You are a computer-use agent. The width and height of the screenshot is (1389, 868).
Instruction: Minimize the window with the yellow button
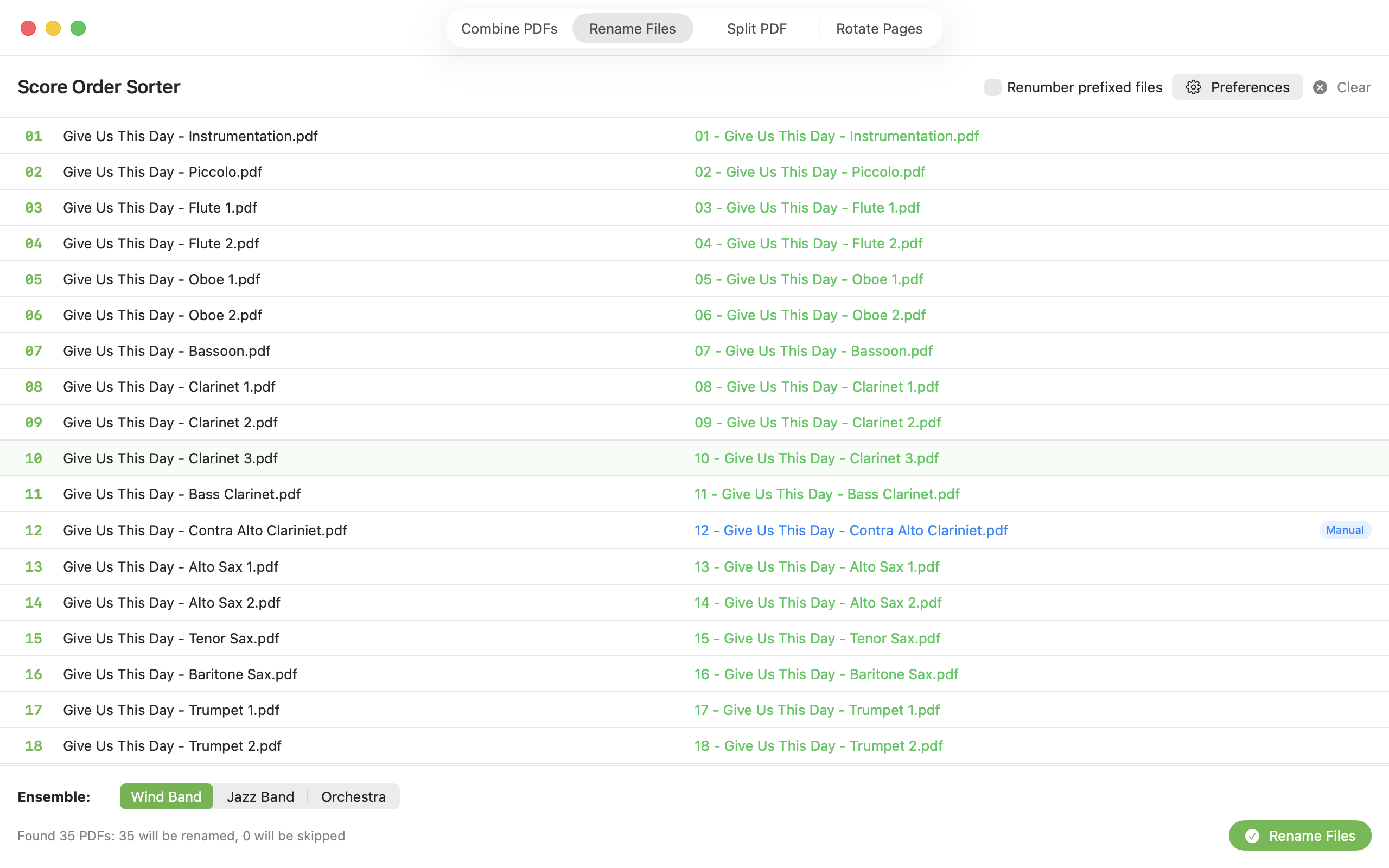(53, 28)
